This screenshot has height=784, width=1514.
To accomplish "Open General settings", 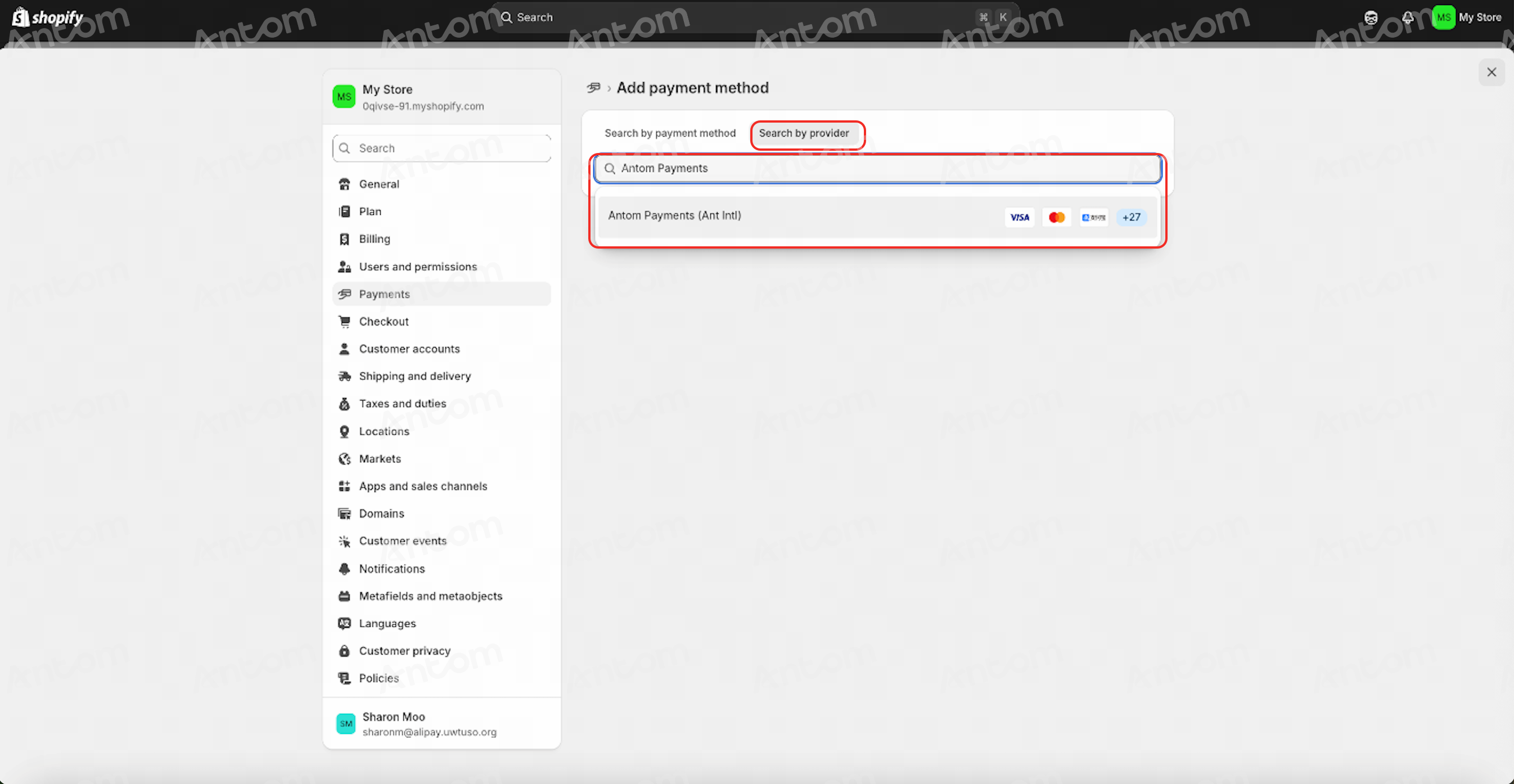I will point(441,184).
